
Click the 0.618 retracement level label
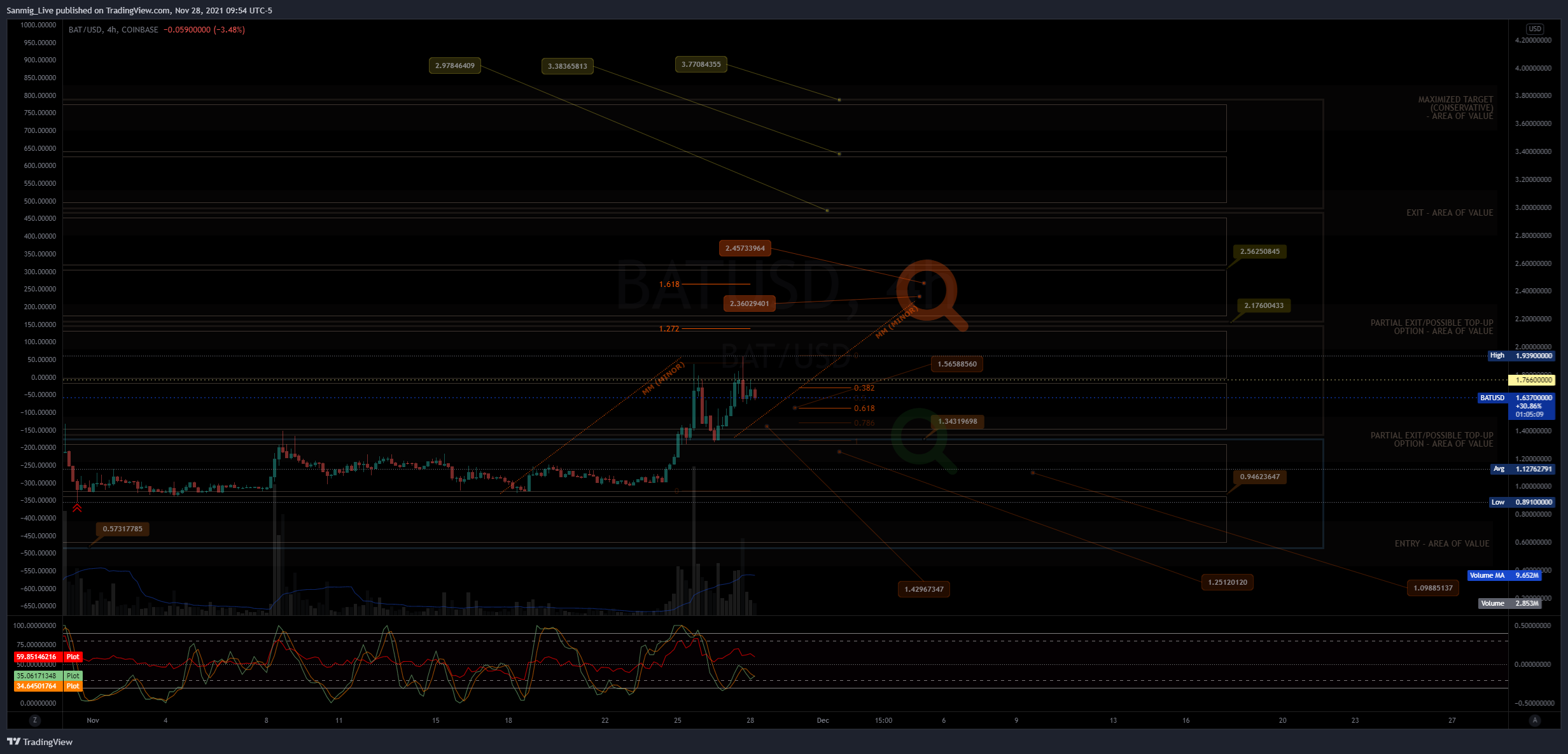pos(864,408)
